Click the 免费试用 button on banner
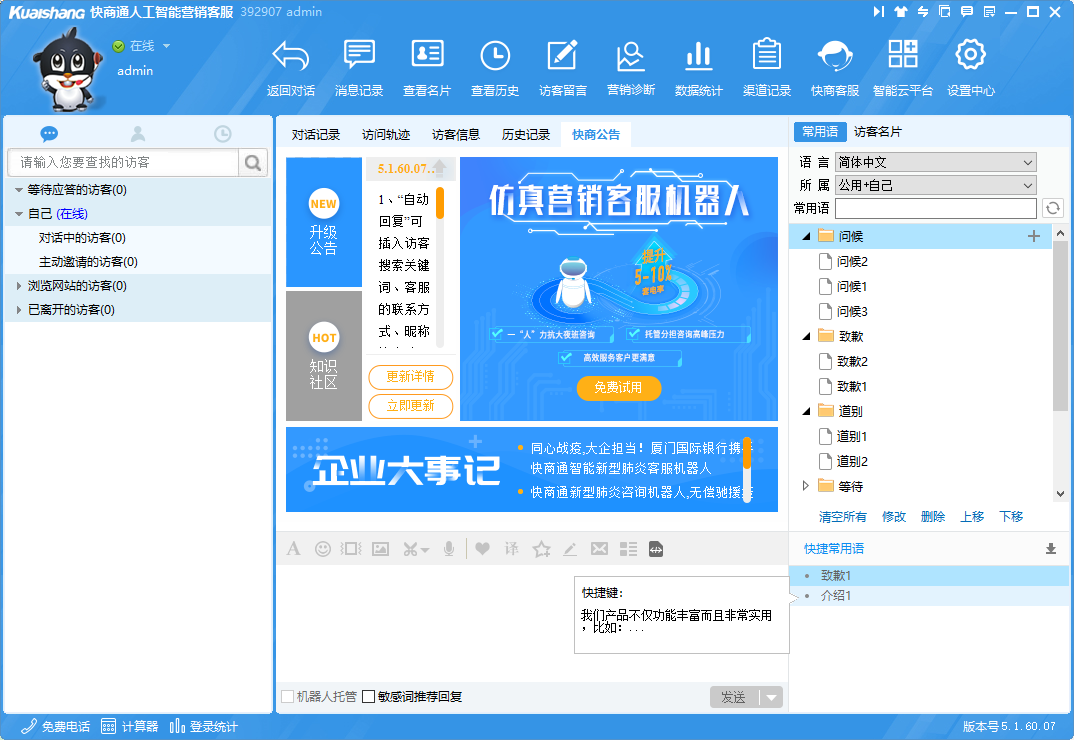The width and height of the screenshot is (1074, 740). tap(619, 388)
